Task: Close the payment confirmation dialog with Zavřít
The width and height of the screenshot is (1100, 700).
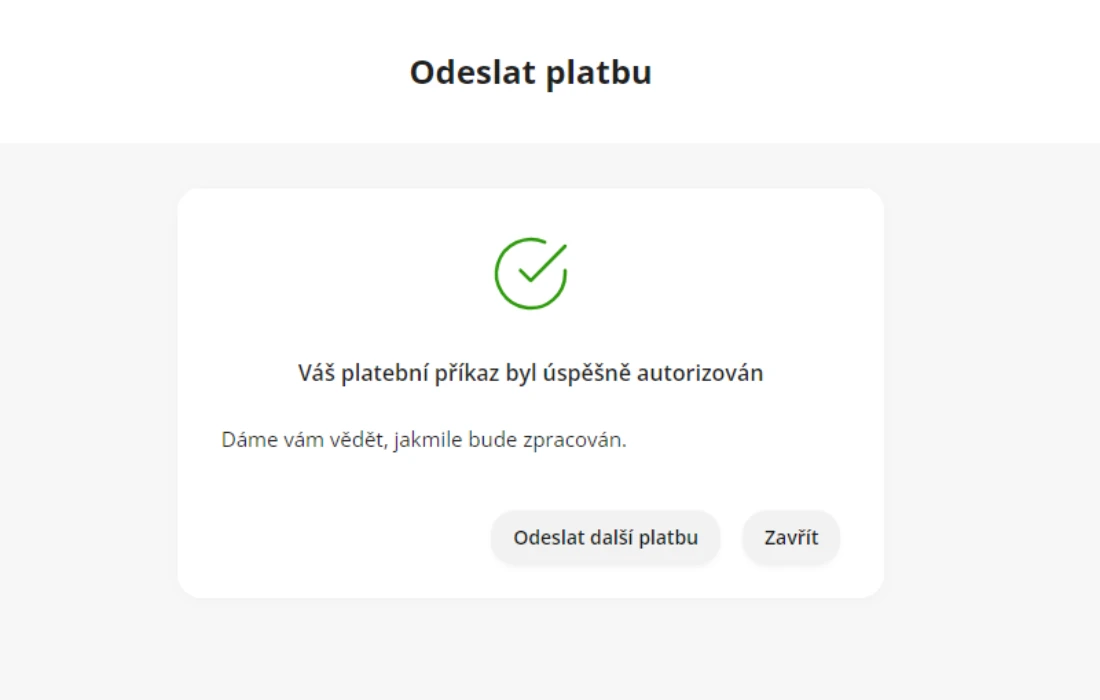Action: 791,537
